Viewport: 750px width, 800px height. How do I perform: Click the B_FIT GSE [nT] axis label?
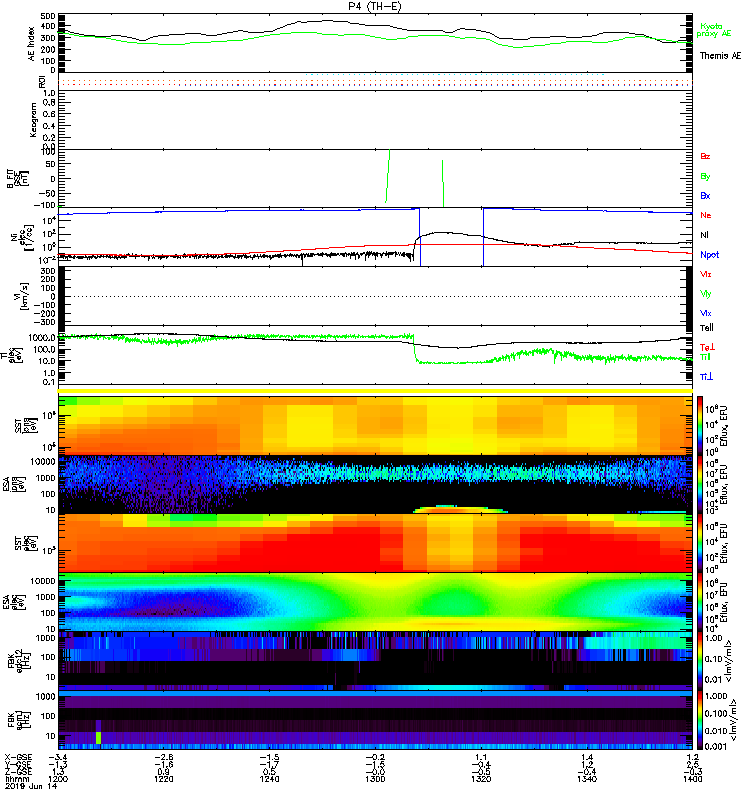18,179
